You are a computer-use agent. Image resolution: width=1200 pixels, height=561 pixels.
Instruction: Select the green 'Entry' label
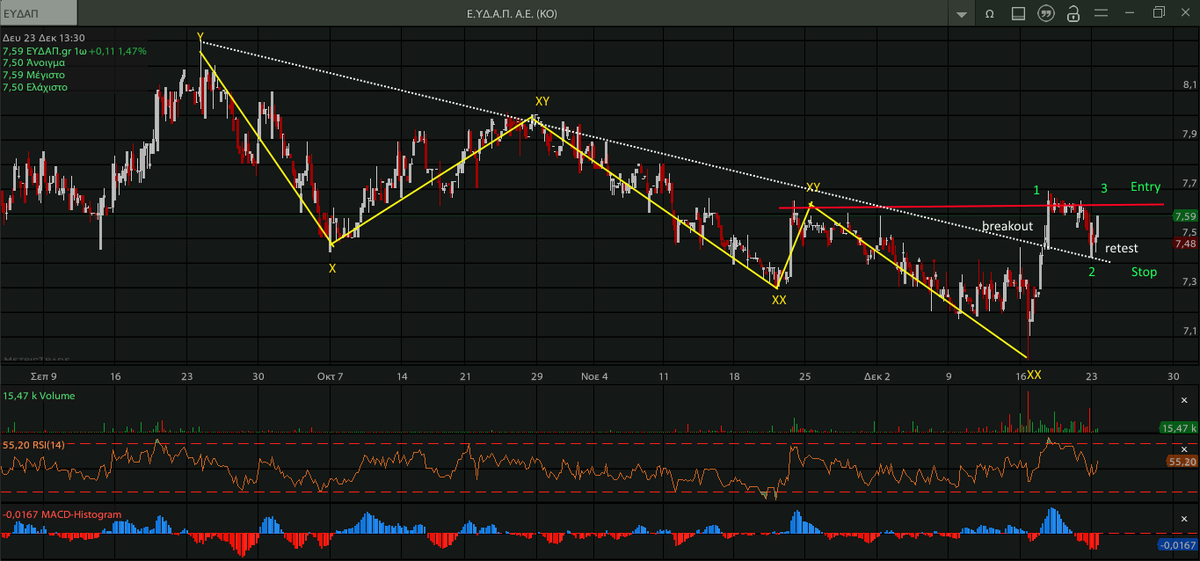pos(1145,187)
